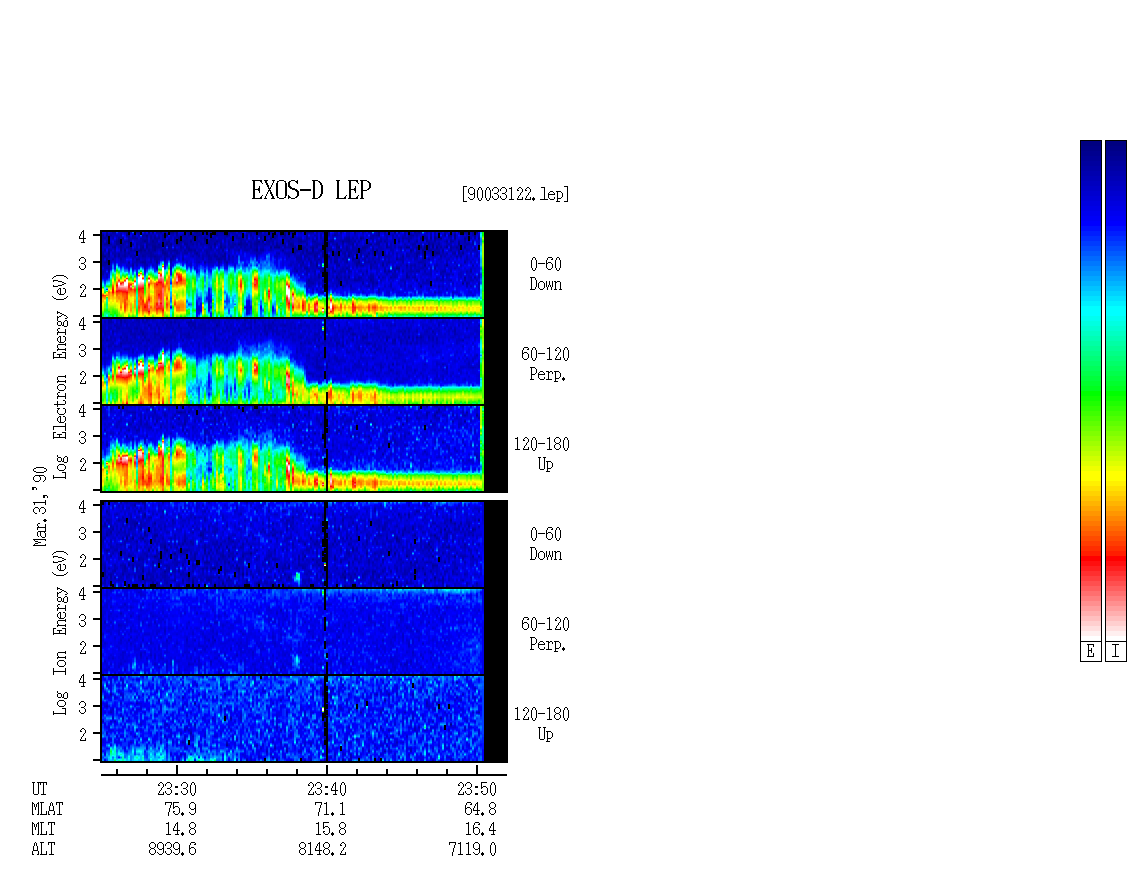Click the ALT row label

pyautogui.click(x=43, y=850)
